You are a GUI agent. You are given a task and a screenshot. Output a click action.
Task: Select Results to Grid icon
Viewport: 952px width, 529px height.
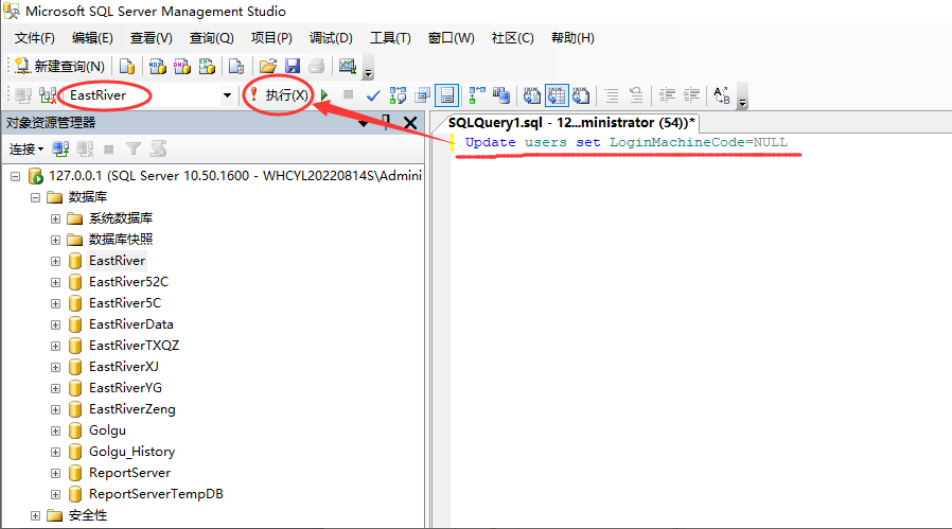pyautogui.click(x=557, y=95)
